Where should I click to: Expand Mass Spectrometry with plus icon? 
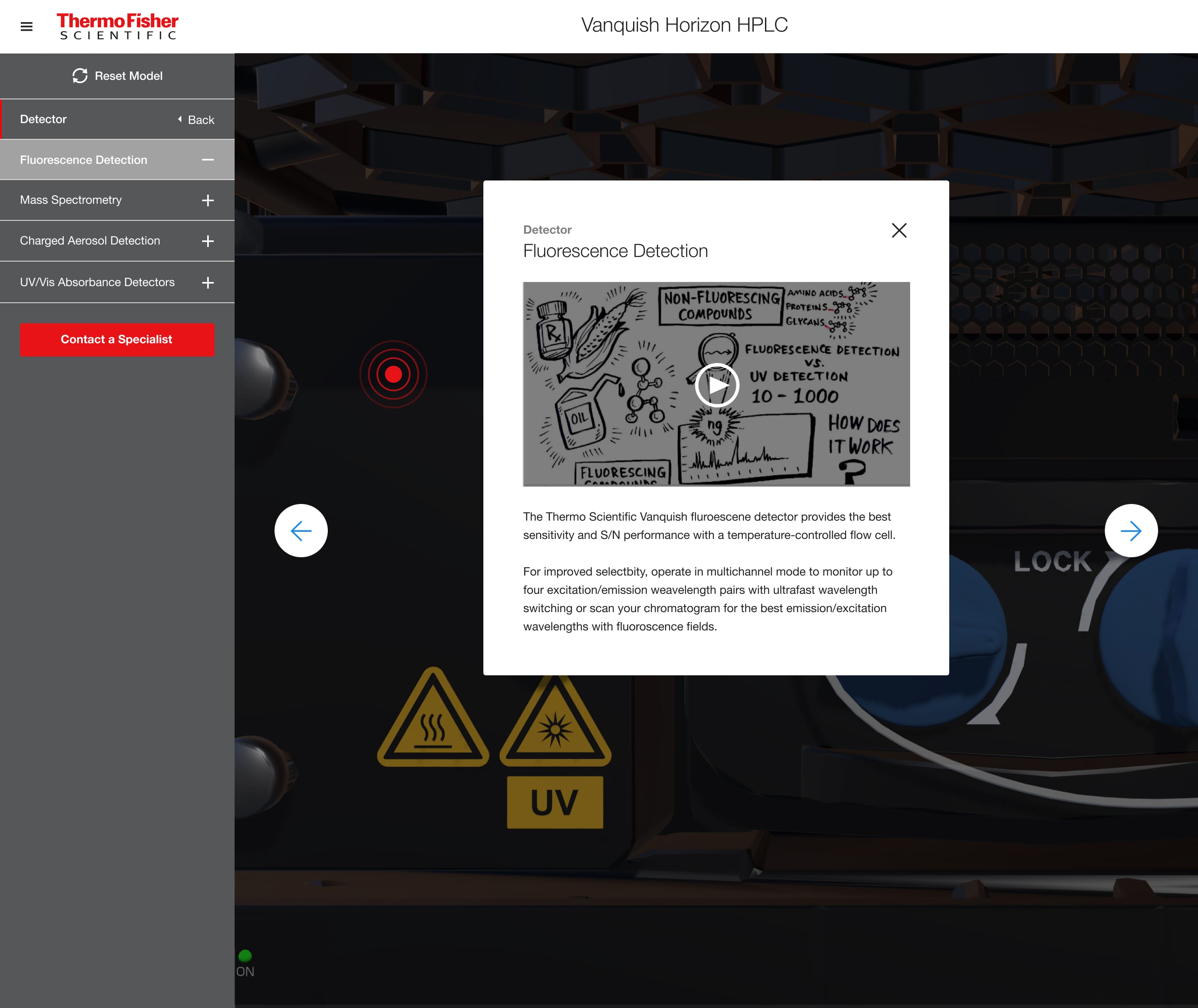coord(208,200)
